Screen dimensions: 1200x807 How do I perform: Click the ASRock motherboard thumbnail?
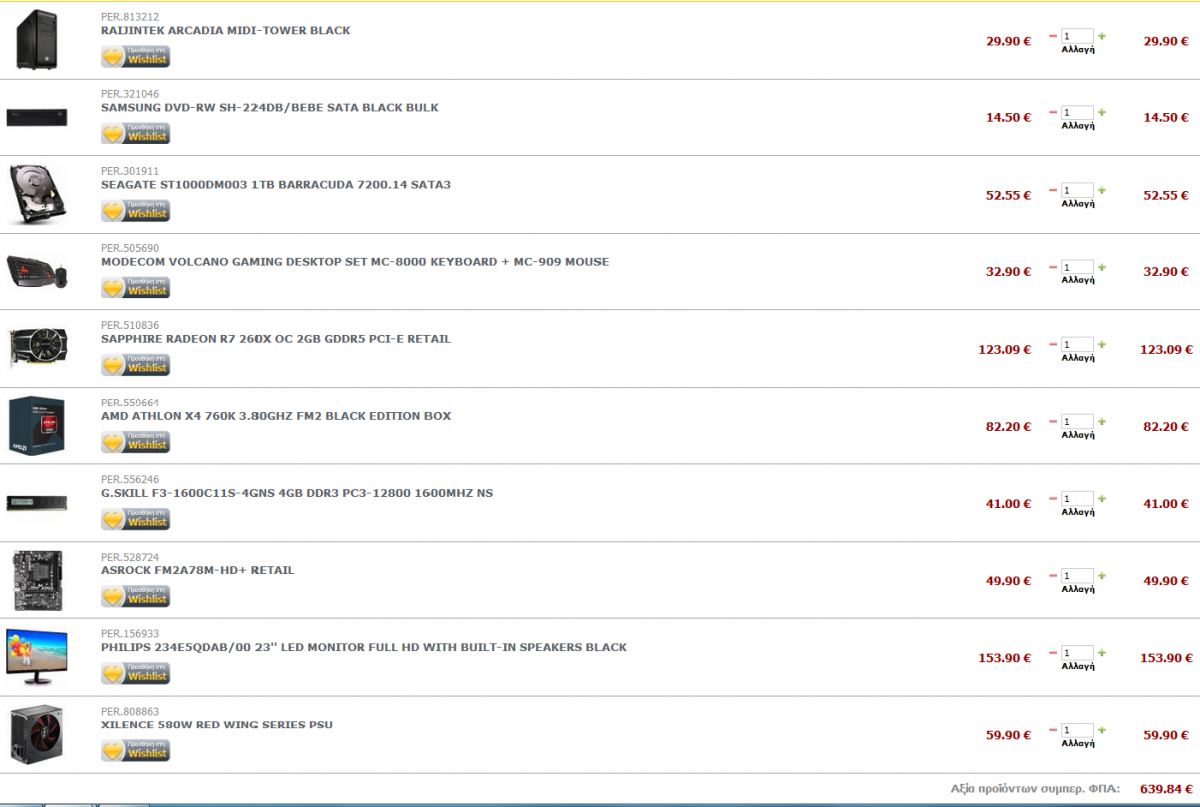(x=37, y=580)
